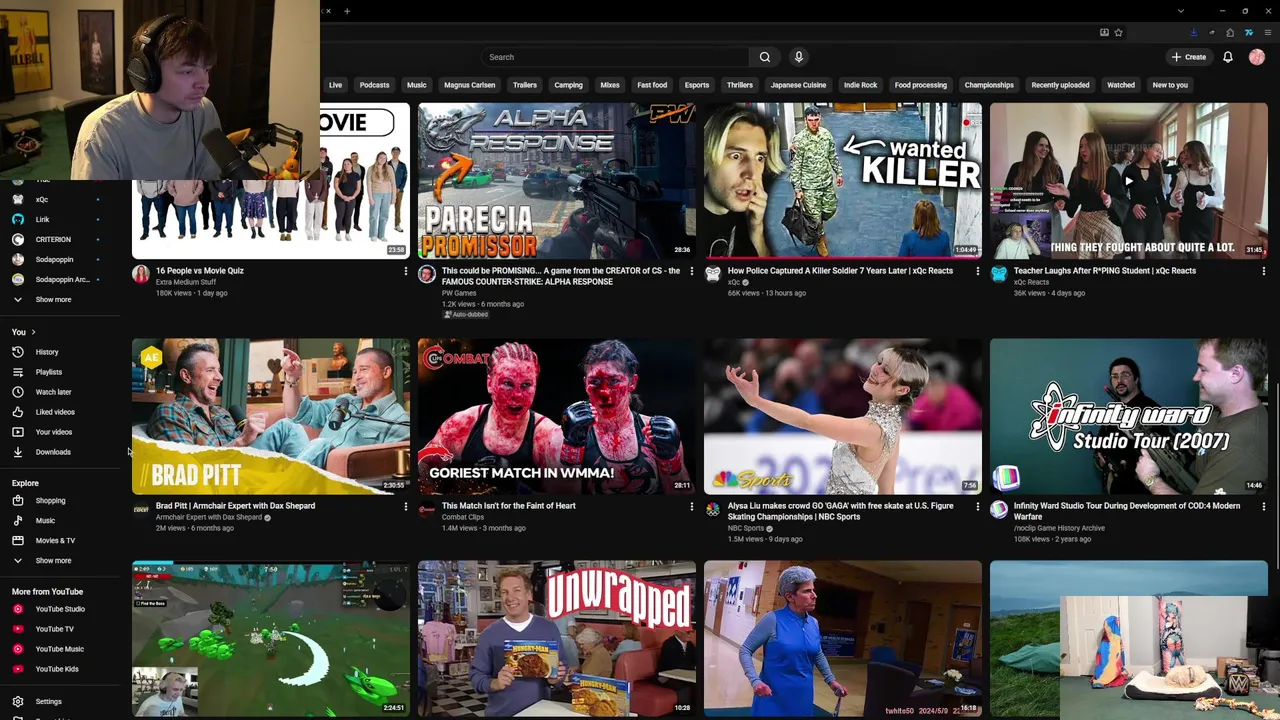Screen dimensions: 1280x720
Task: Select the Japanese Cuisine filter chip
Action: pyautogui.click(x=798, y=85)
